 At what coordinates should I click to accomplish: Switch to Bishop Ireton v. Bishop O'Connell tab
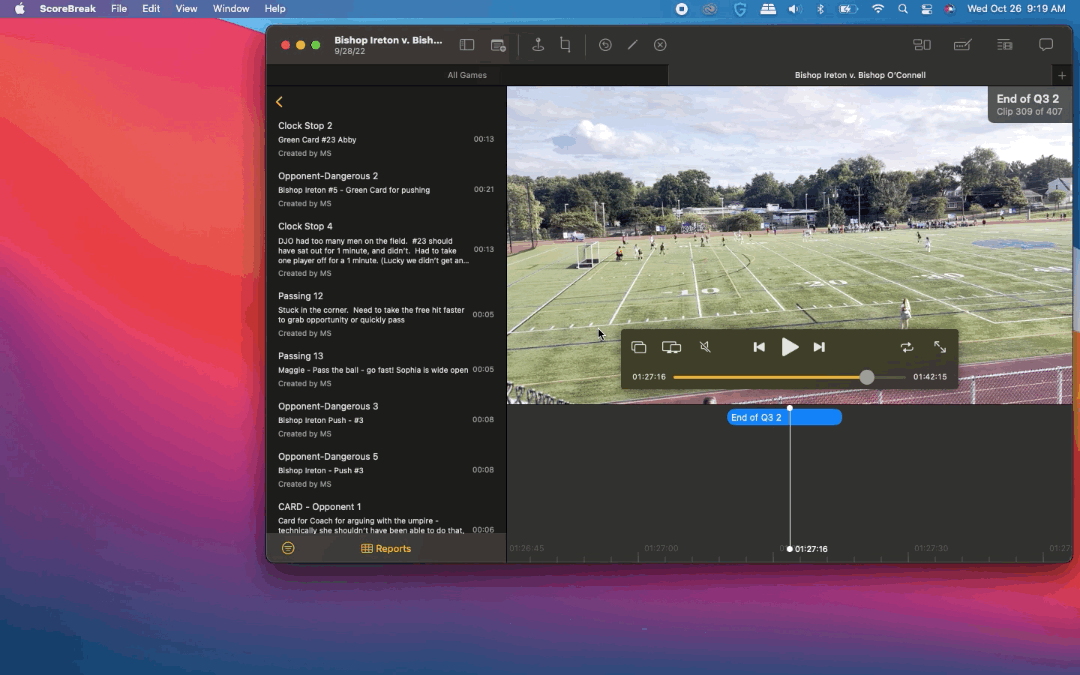tap(860, 75)
